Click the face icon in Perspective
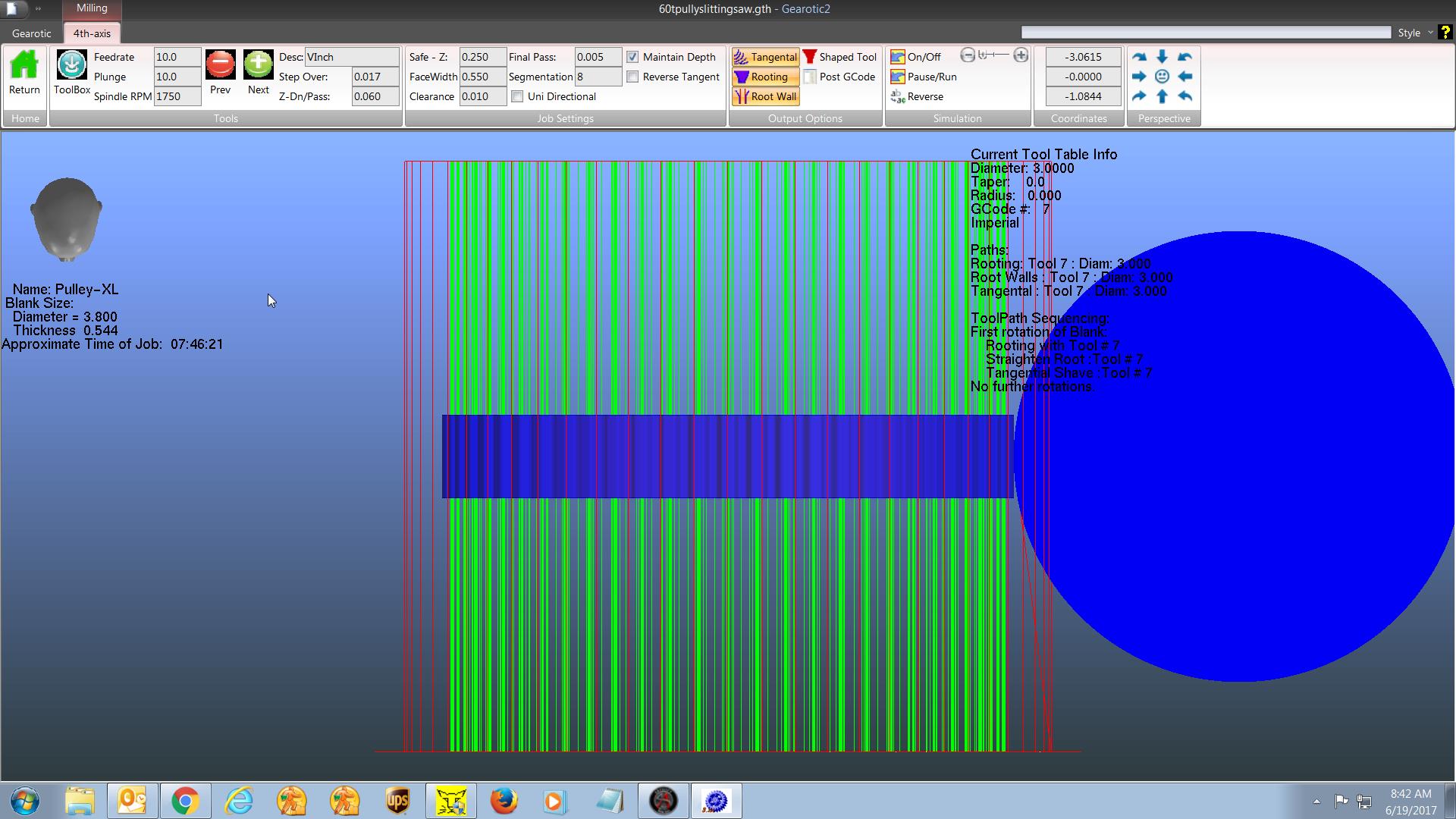The image size is (1456, 819). (1162, 77)
